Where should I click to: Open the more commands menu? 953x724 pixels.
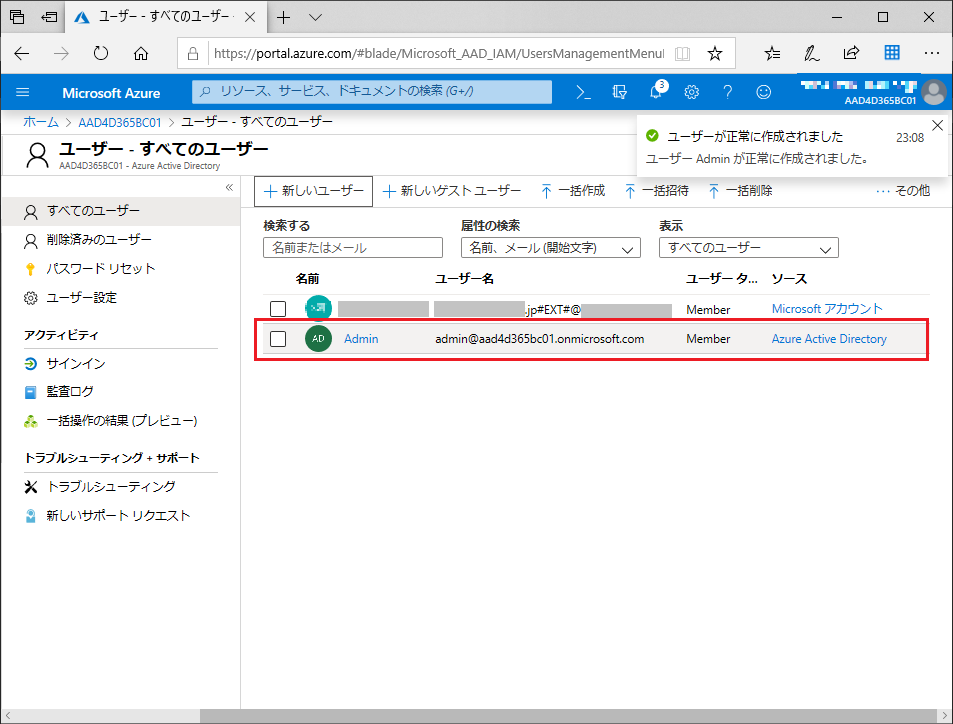[x=903, y=191]
